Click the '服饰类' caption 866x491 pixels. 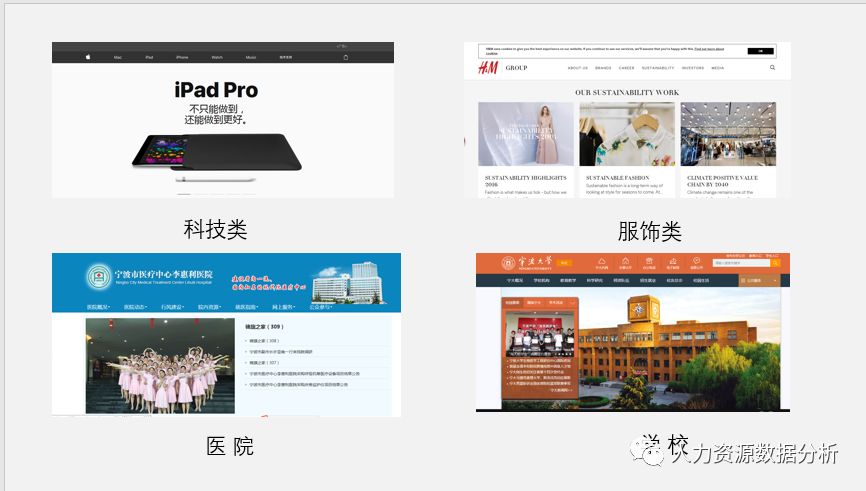[650, 231]
